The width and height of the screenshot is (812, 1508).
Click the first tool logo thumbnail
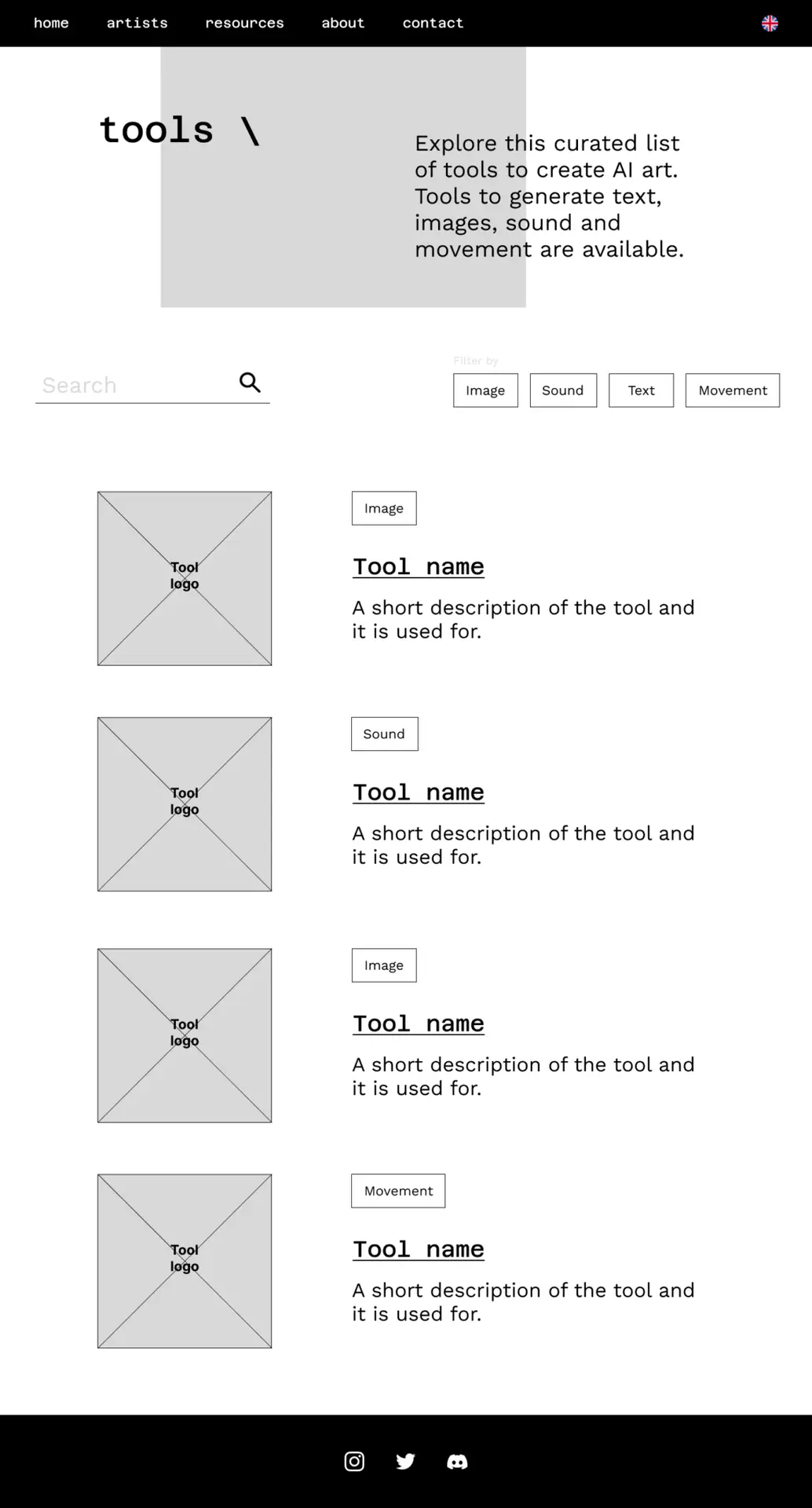click(x=185, y=579)
